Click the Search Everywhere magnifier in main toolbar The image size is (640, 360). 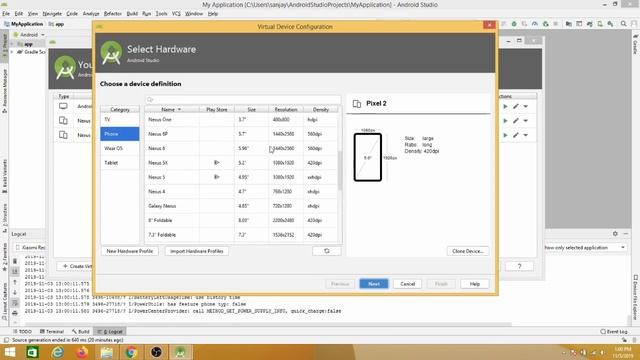click(x=623, y=24)
